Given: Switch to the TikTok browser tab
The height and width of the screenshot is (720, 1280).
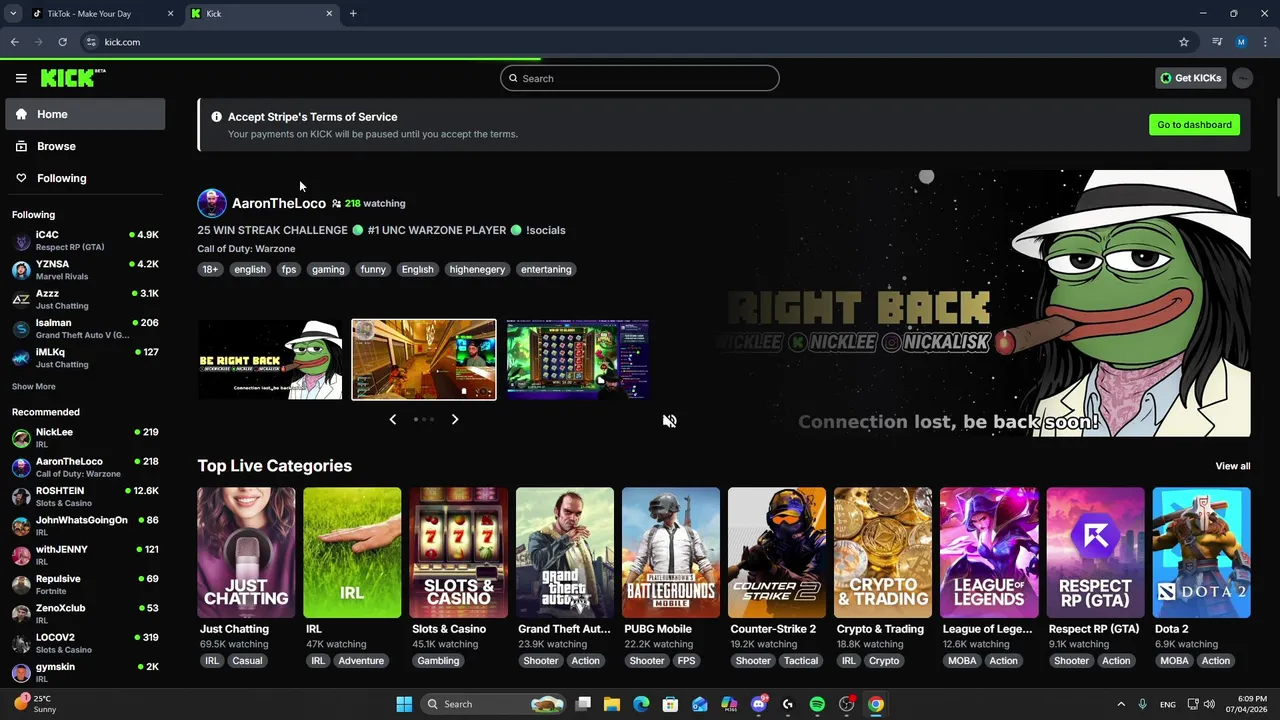Looking at the screenshot, I should pos(103,14).
